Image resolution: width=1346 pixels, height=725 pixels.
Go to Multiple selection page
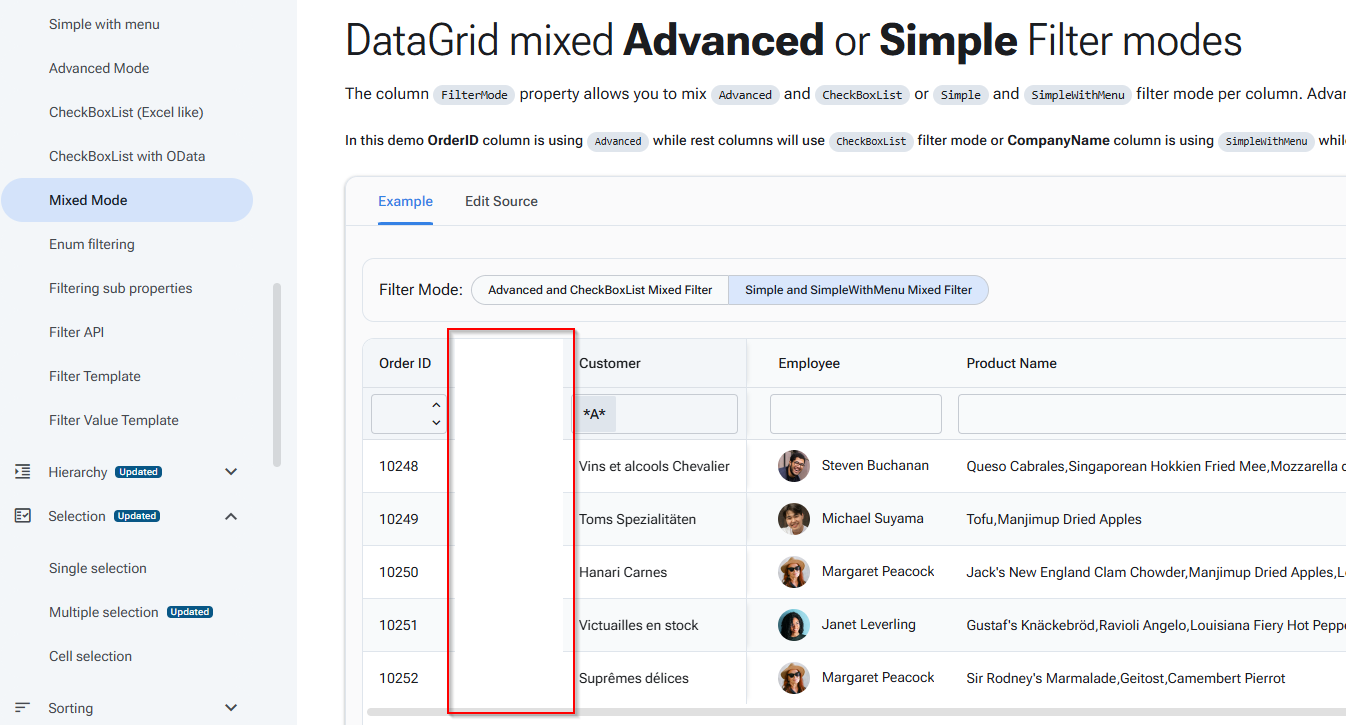(104, 612)
